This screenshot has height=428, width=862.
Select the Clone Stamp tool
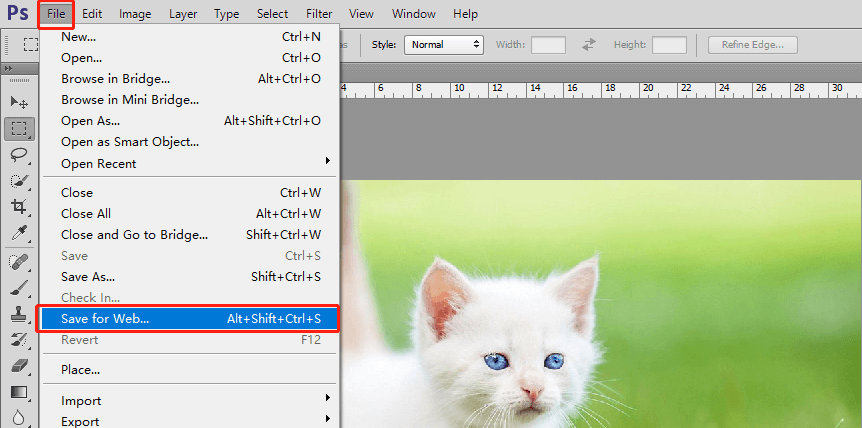tap(19, 313)
